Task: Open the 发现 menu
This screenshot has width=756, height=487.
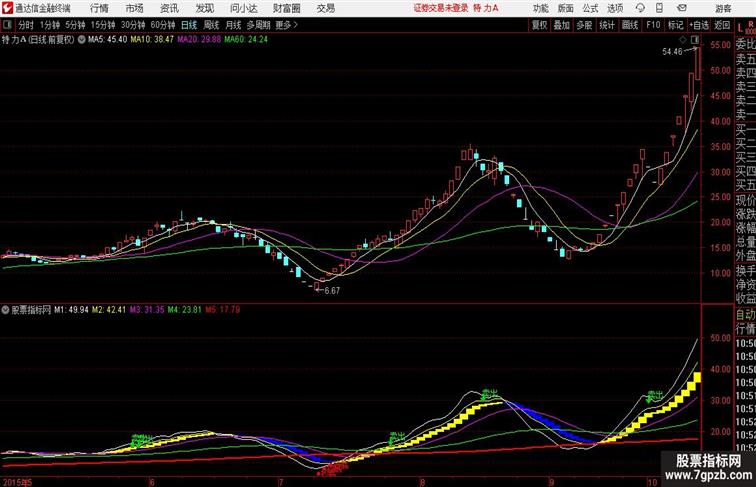Action: (x=205, y=8)
